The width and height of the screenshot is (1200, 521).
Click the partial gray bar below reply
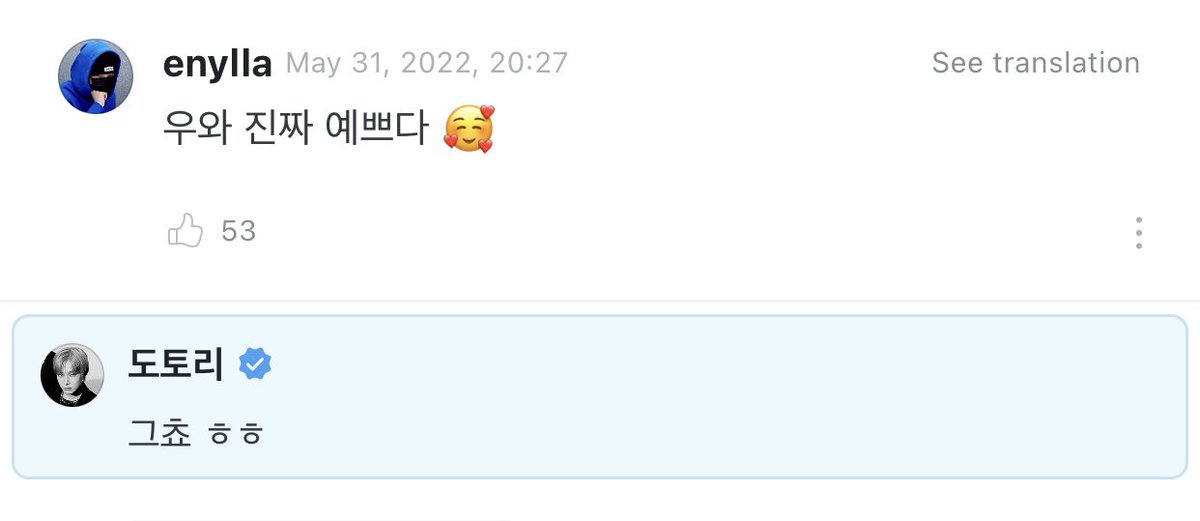pos(320,519)
